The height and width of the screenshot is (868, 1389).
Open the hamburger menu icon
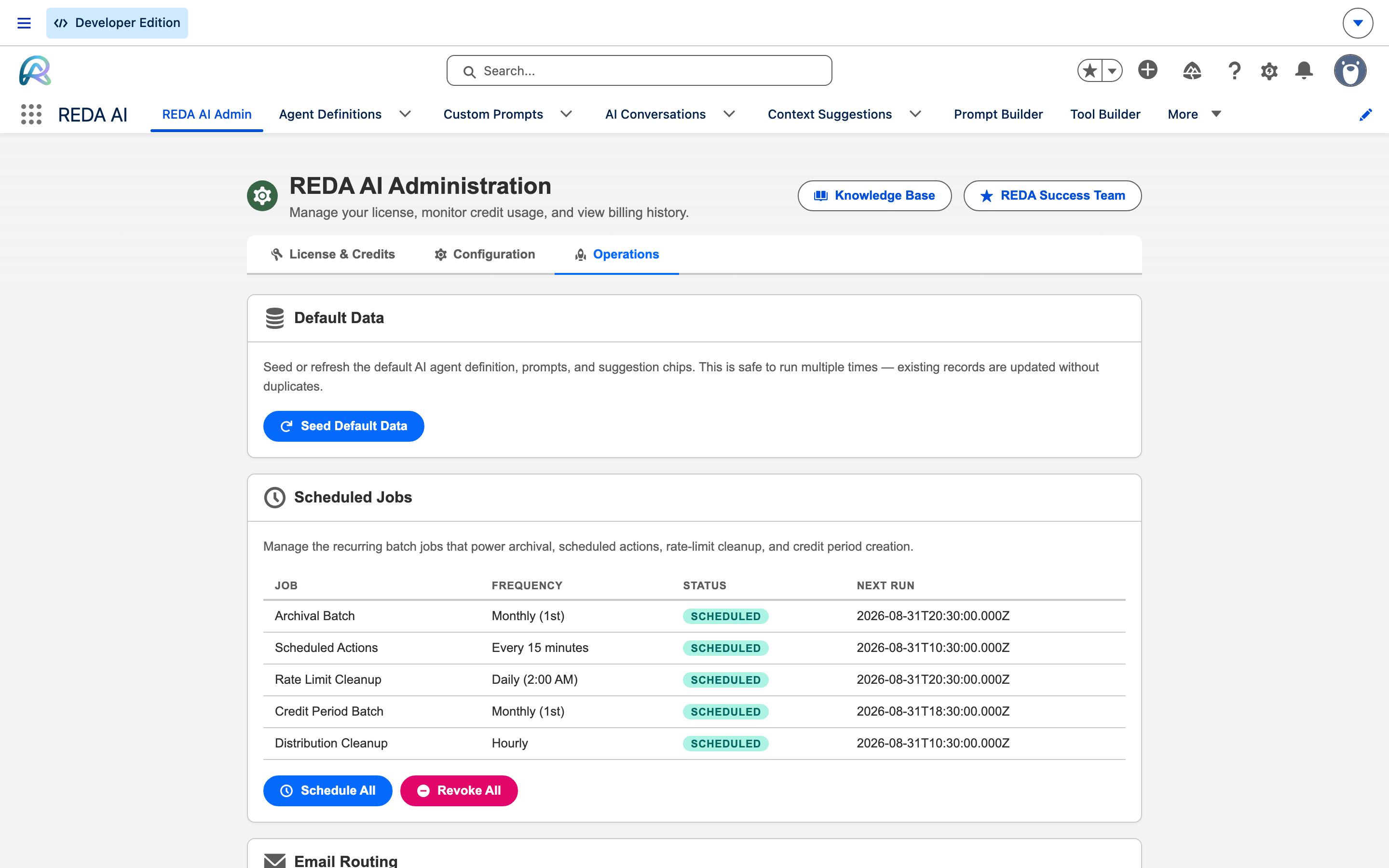tap(24, 23)
